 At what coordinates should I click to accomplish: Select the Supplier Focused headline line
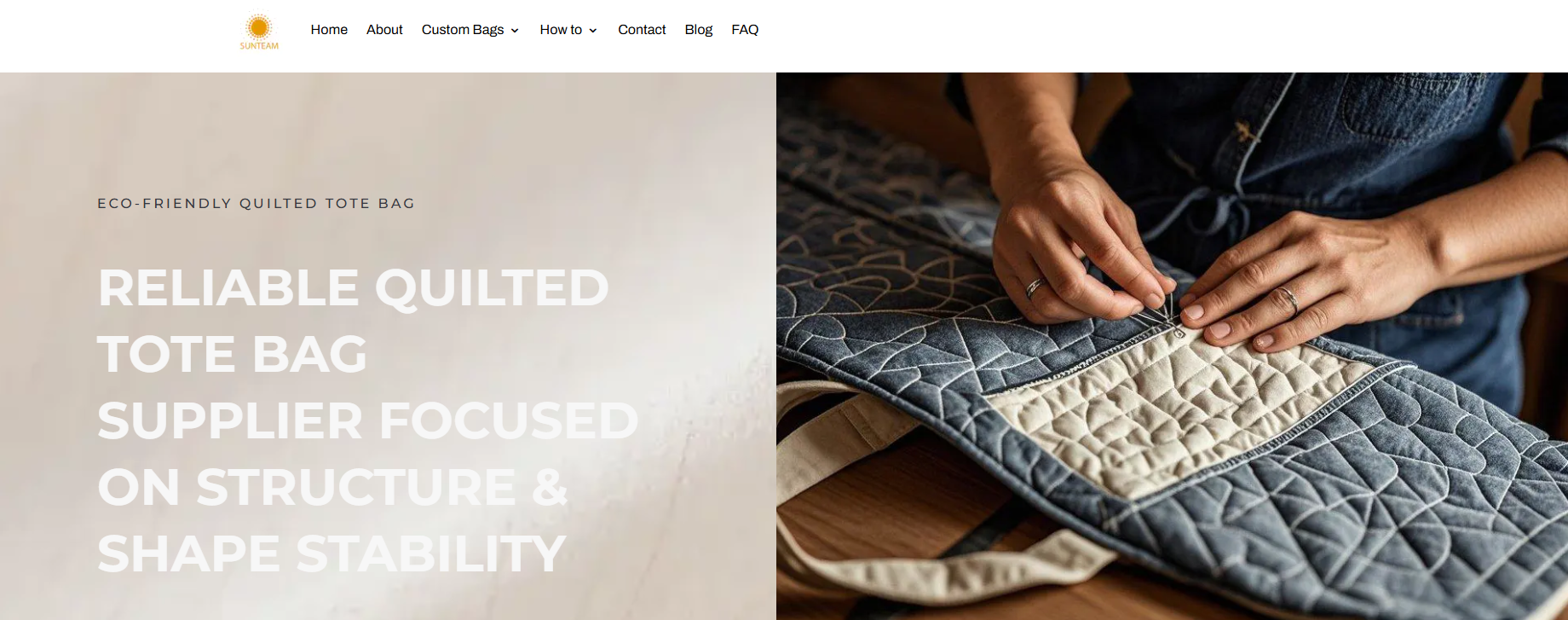point(367,420)
